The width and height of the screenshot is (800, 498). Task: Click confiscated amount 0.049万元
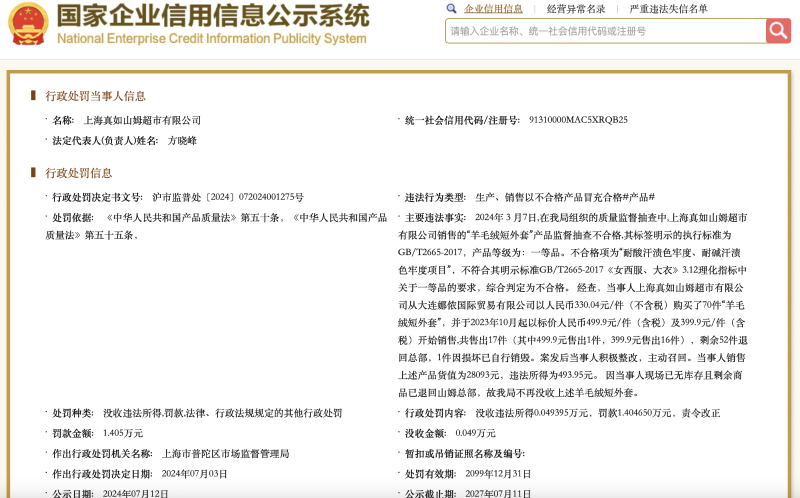pos(476,434)
